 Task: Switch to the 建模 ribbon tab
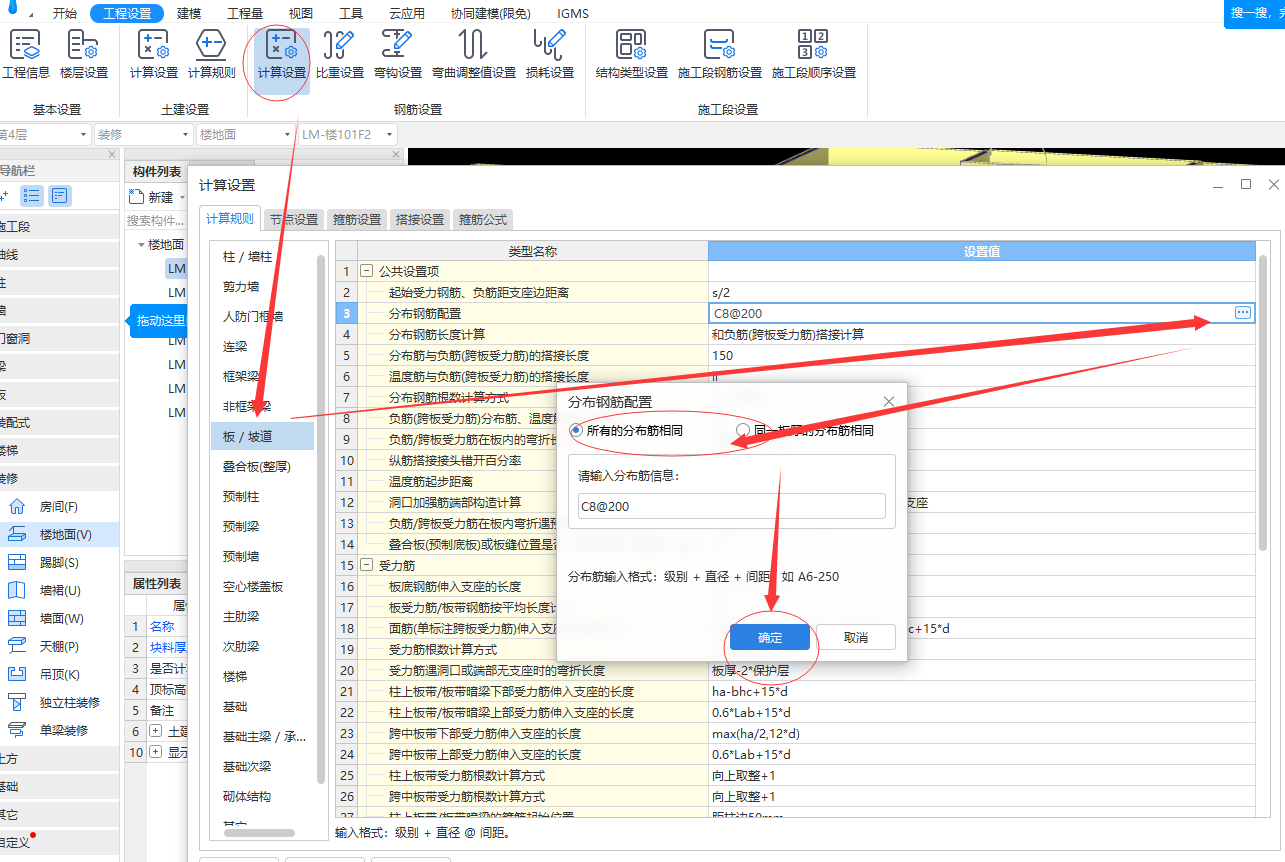189,14
